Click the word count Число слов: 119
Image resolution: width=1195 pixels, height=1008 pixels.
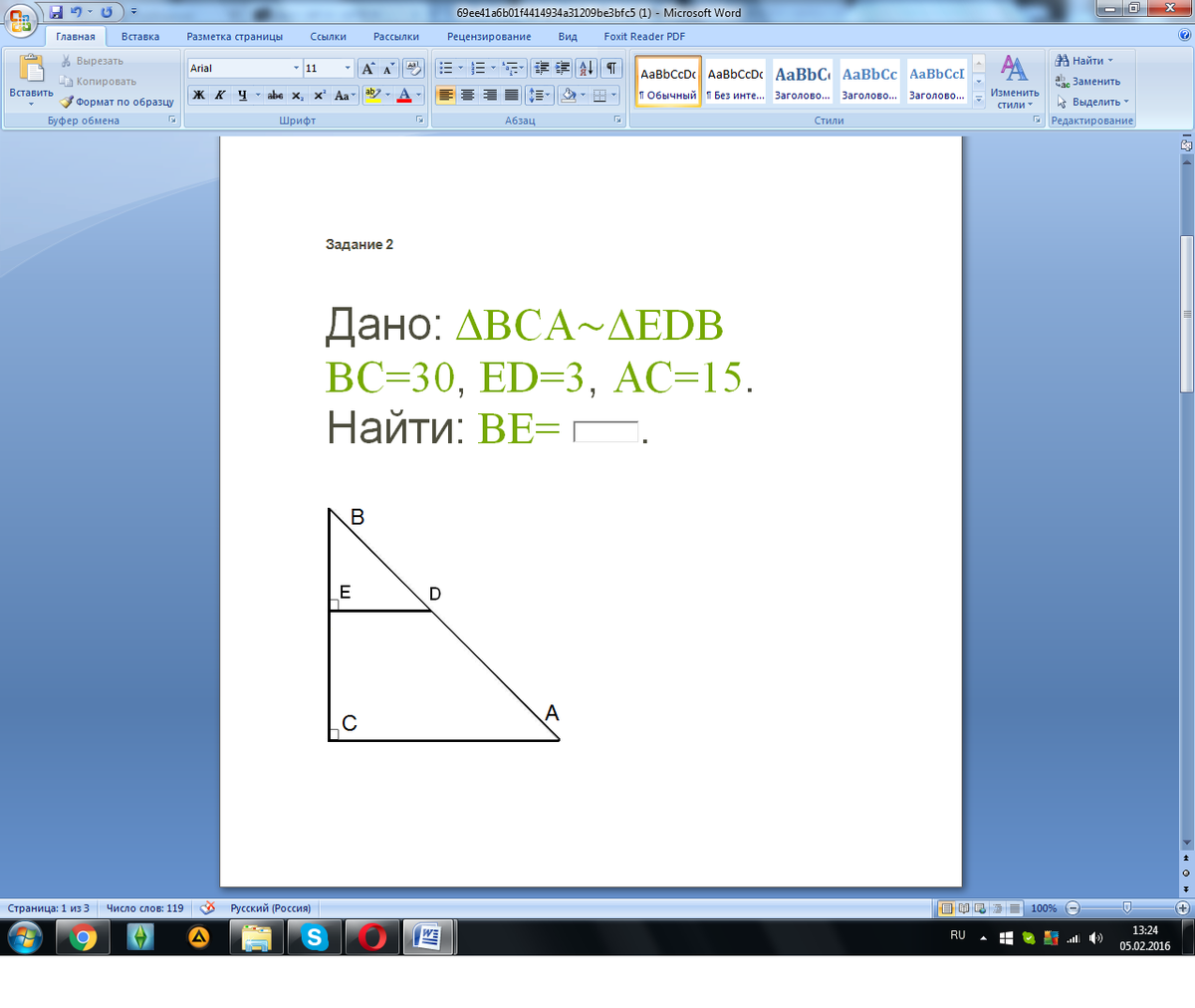click(x=145, y=908)
